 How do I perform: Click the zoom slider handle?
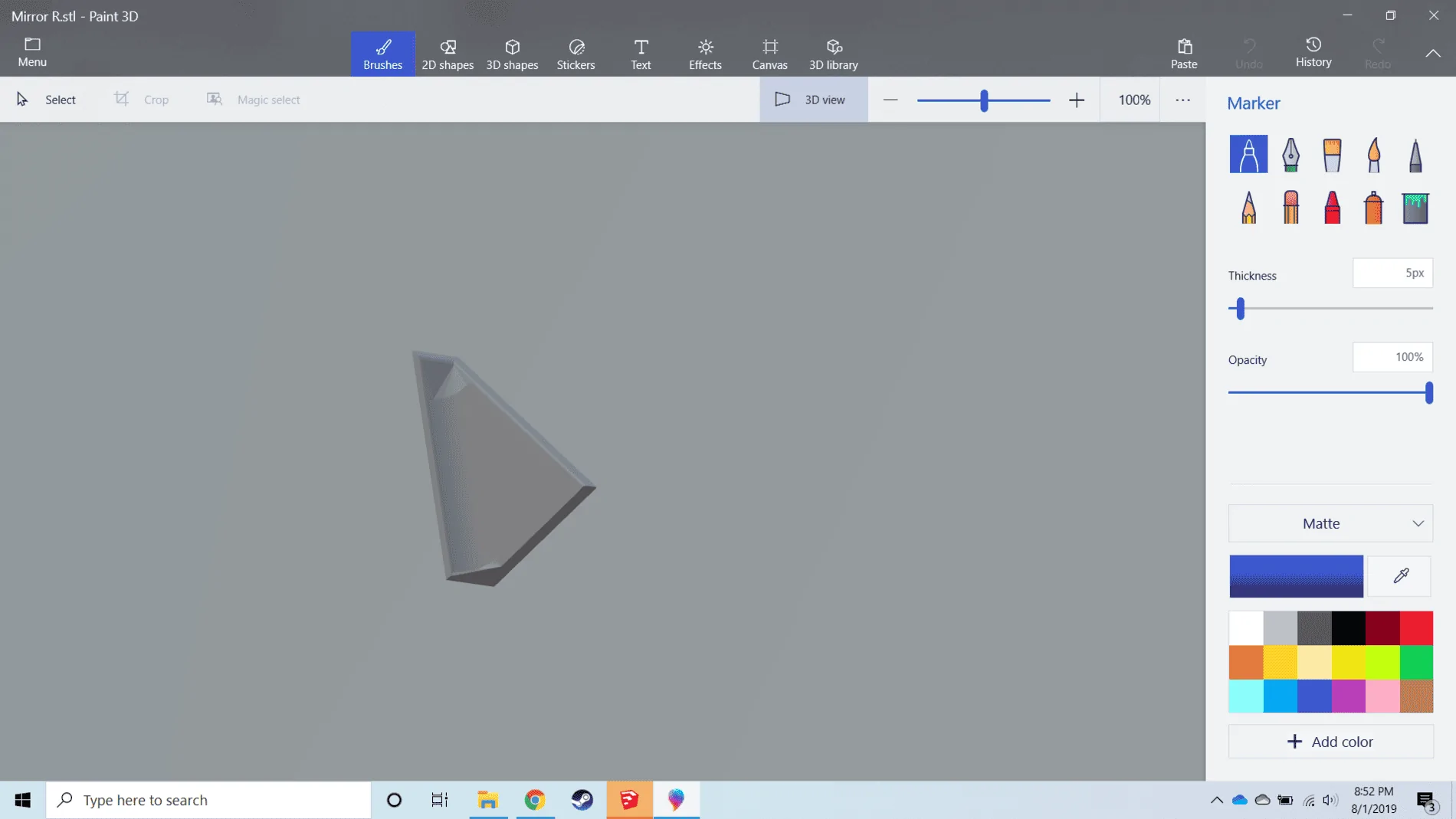pyautogui.click(x=984, y=100)
